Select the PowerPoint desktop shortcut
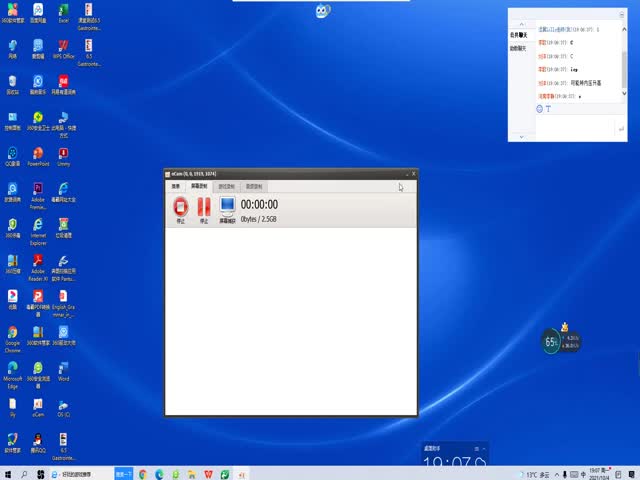640x480 pixels. coord(38,154)
